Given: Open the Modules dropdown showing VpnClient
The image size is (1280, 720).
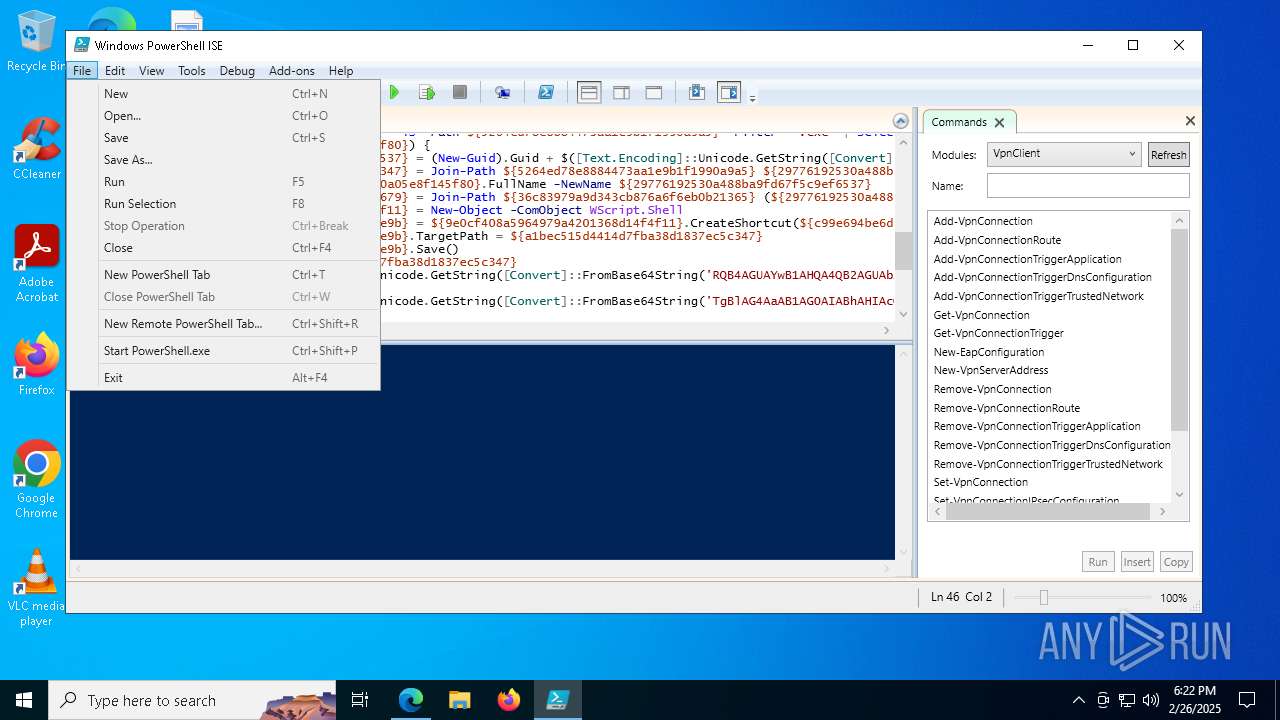Looking at the screenshot, I should [x=1064, y=154].
